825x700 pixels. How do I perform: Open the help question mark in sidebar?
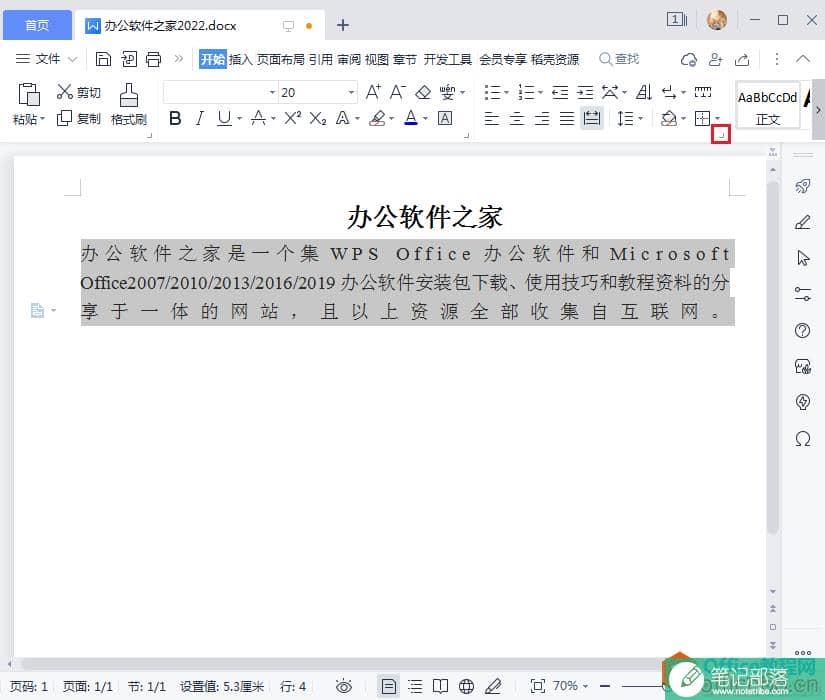click(802, 331)
